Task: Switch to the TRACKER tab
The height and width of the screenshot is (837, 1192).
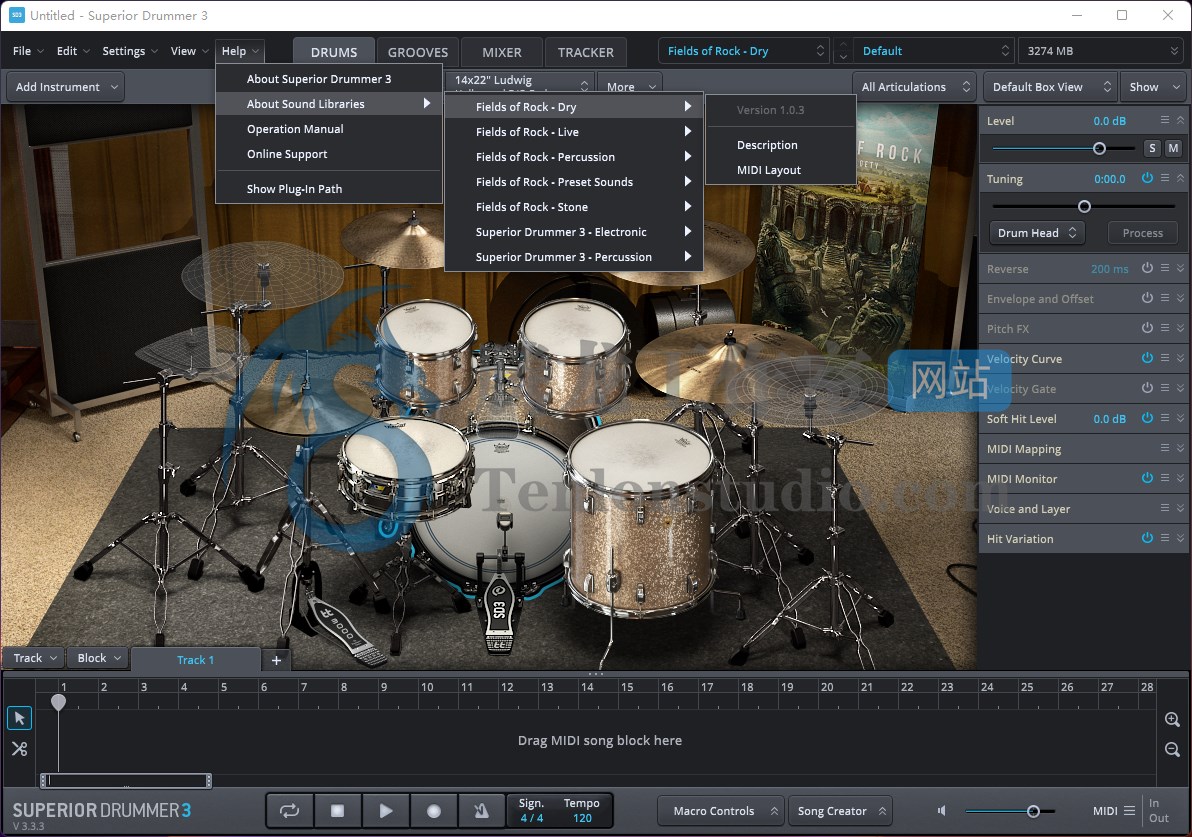Action: [x=585, y=52]
